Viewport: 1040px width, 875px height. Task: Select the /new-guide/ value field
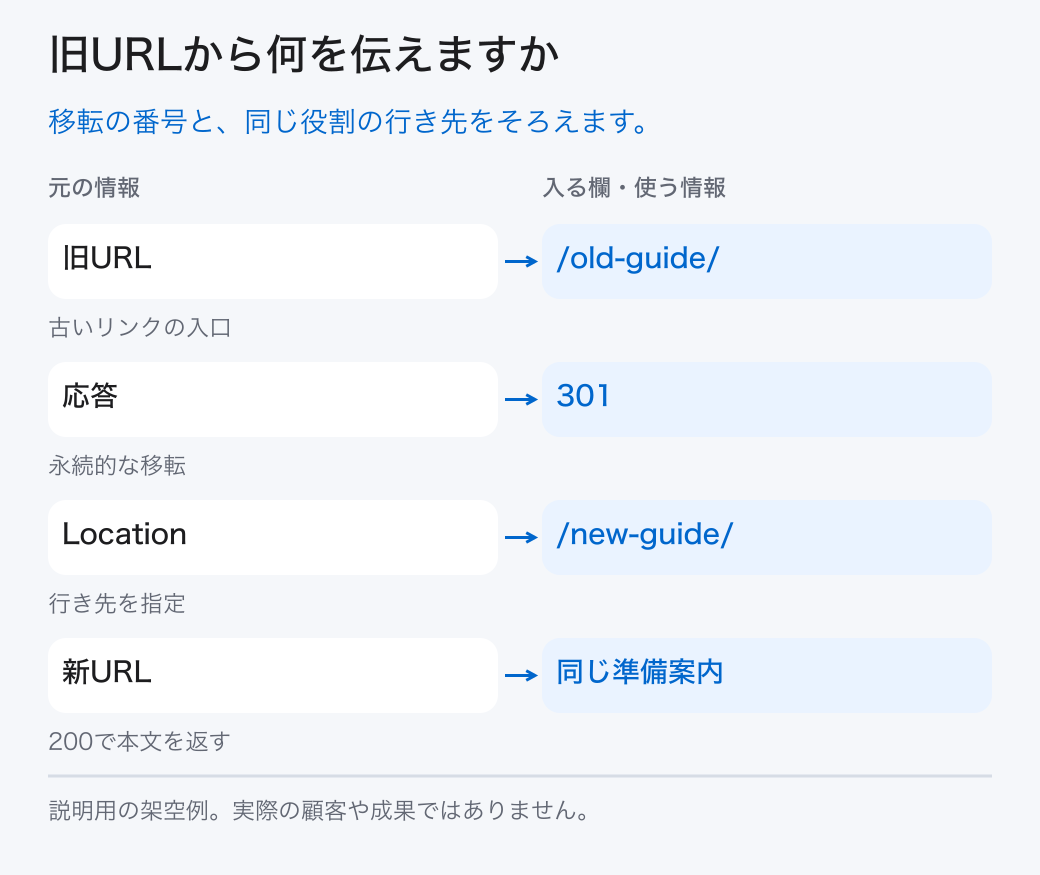tap(767, 537)
